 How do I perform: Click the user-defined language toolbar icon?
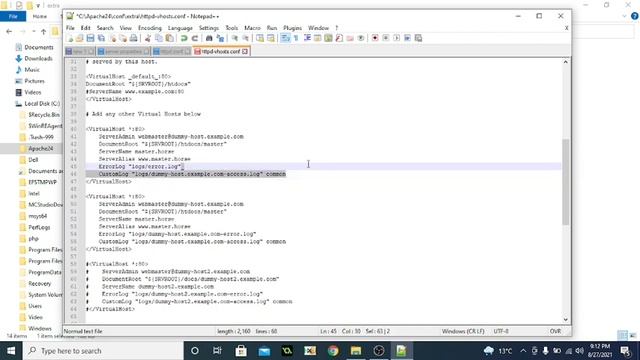pos(318,38)
